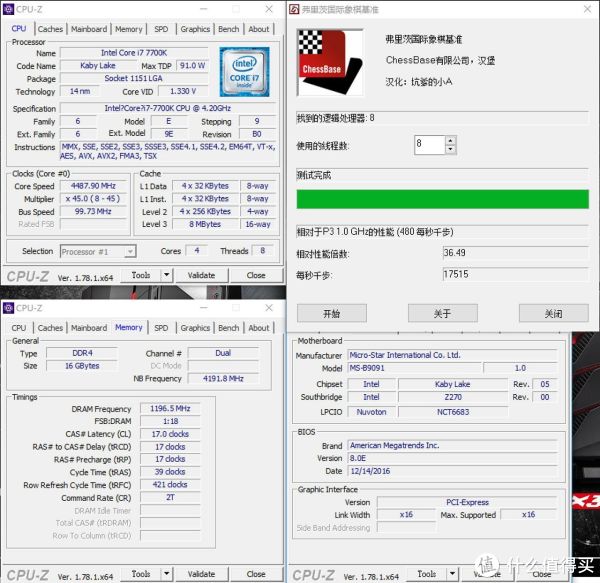The height and width of the screenshot is (583, 600).
Task: Open the Caches tab in top CPU-Z window
Action: [50, 29]
